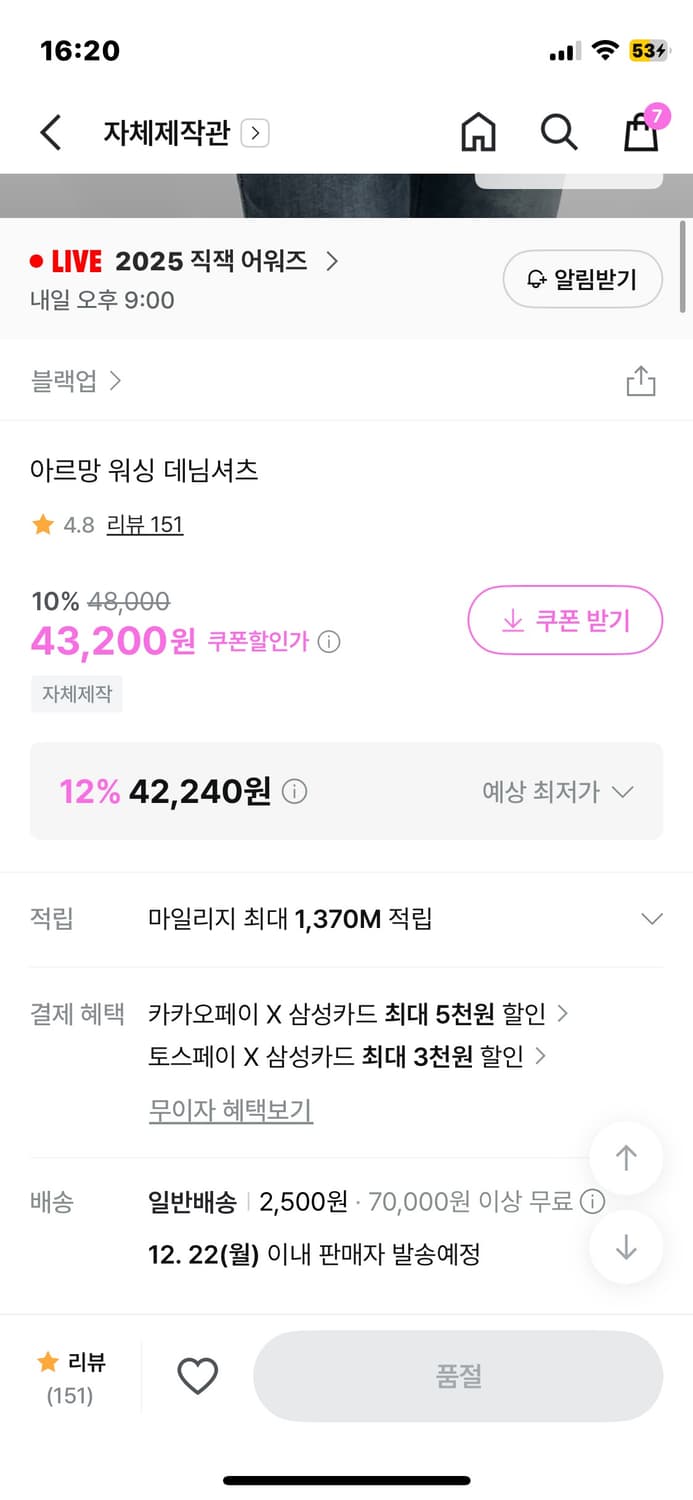Expand the 마일리지 적립 details row

click(x=651, y=918)
